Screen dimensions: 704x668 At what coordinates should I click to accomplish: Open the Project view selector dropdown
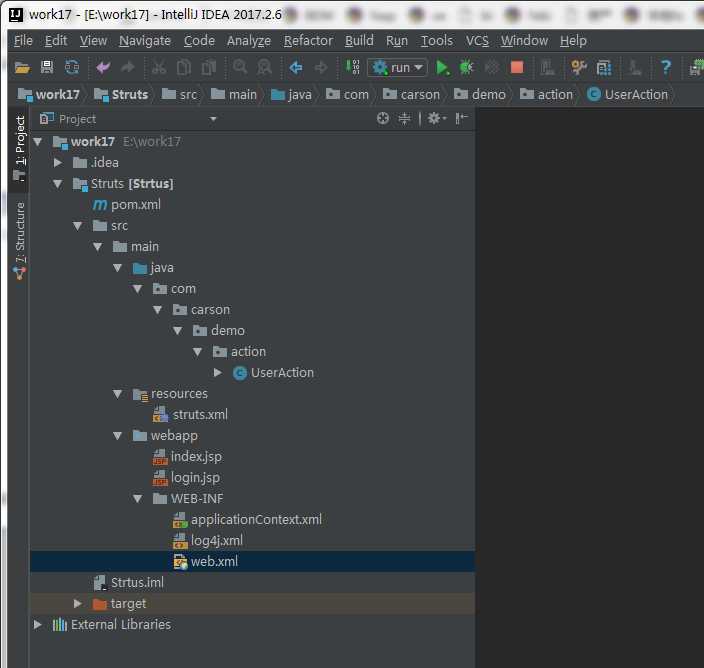point(213,119)
